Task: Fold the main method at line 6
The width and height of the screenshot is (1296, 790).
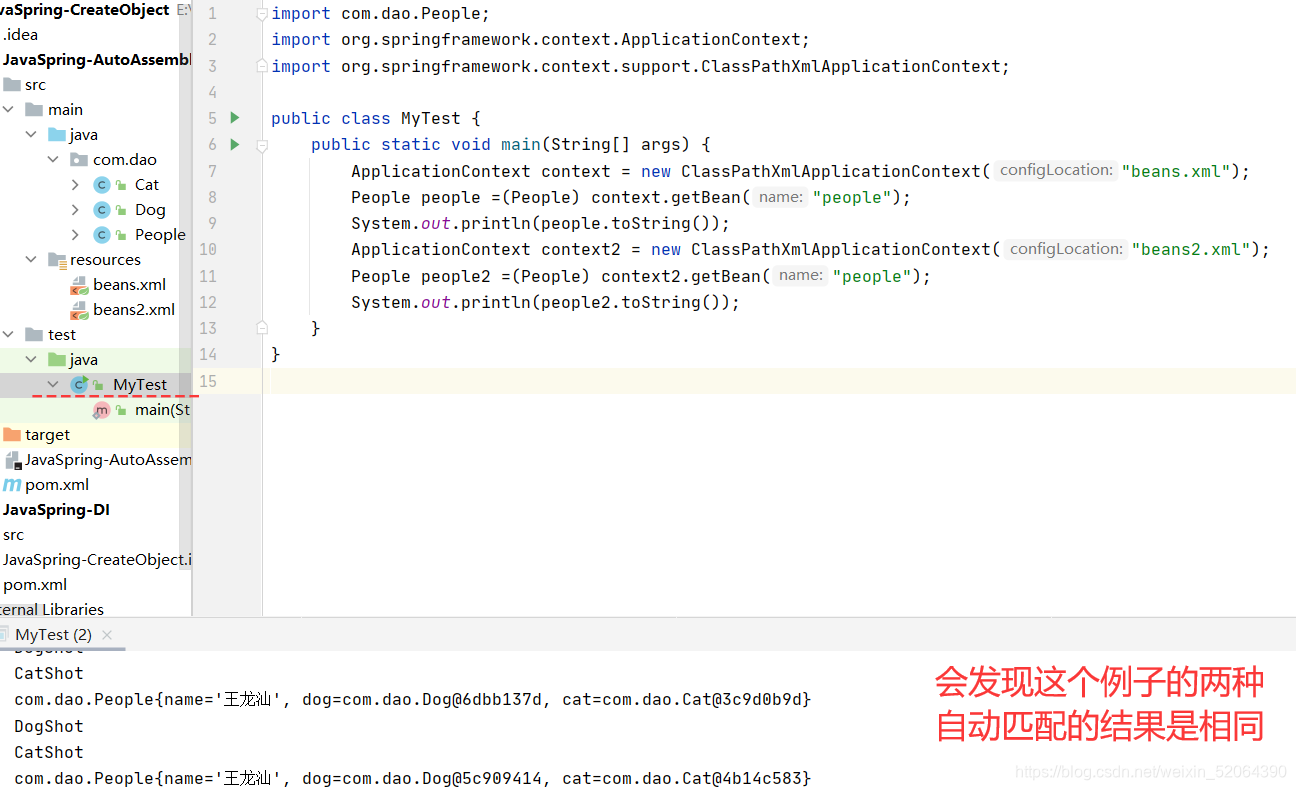Action: point(262,145)
